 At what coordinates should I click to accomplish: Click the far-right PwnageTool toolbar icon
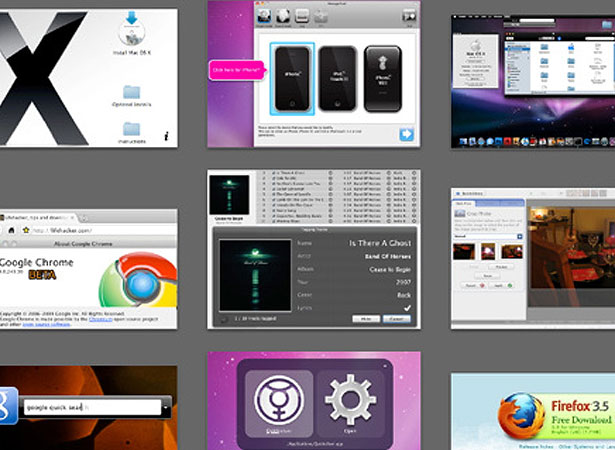tap(410, 16)
